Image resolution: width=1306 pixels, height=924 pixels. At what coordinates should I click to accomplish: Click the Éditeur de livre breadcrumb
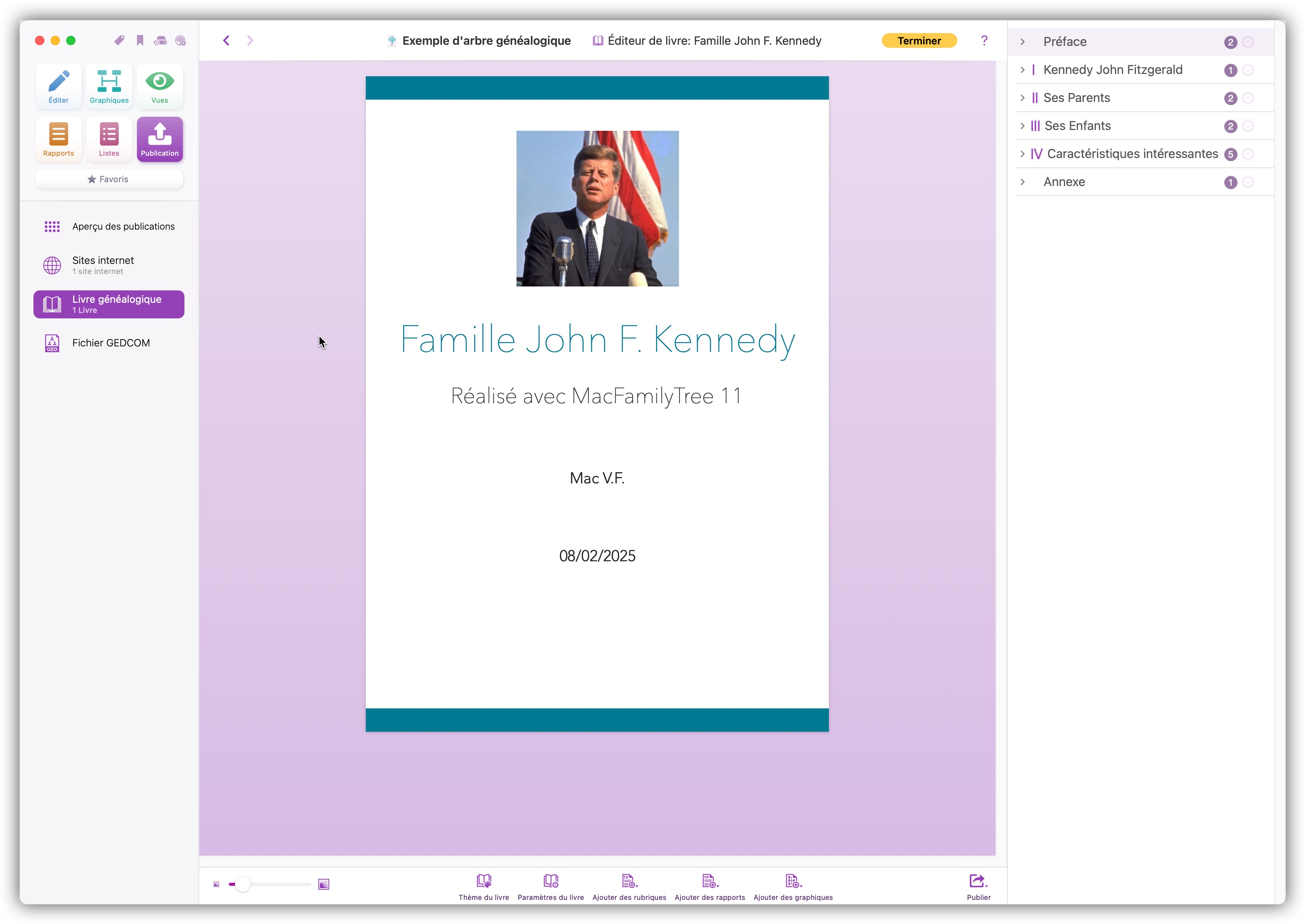(714, 40)
